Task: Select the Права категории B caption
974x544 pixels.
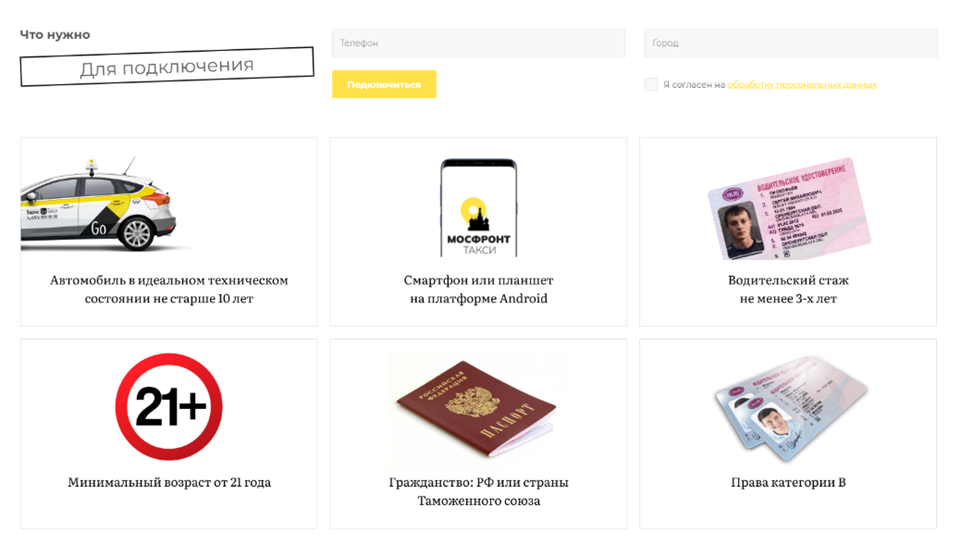Action: (788, 483)
